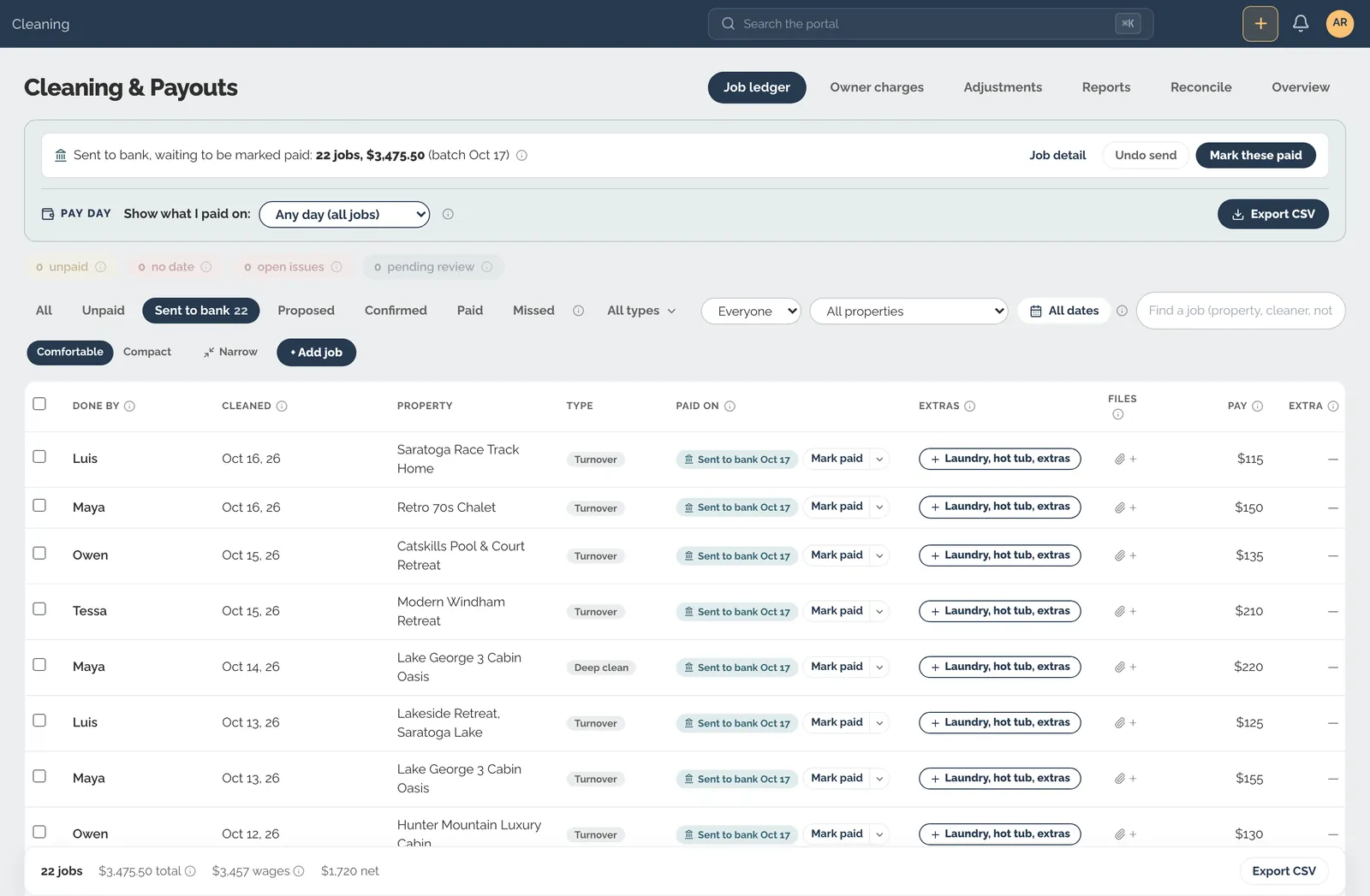The height and width of the screenshot is (896, 1370).
Task: Click info icon on Done By column
Action: [x=129, y=406]
